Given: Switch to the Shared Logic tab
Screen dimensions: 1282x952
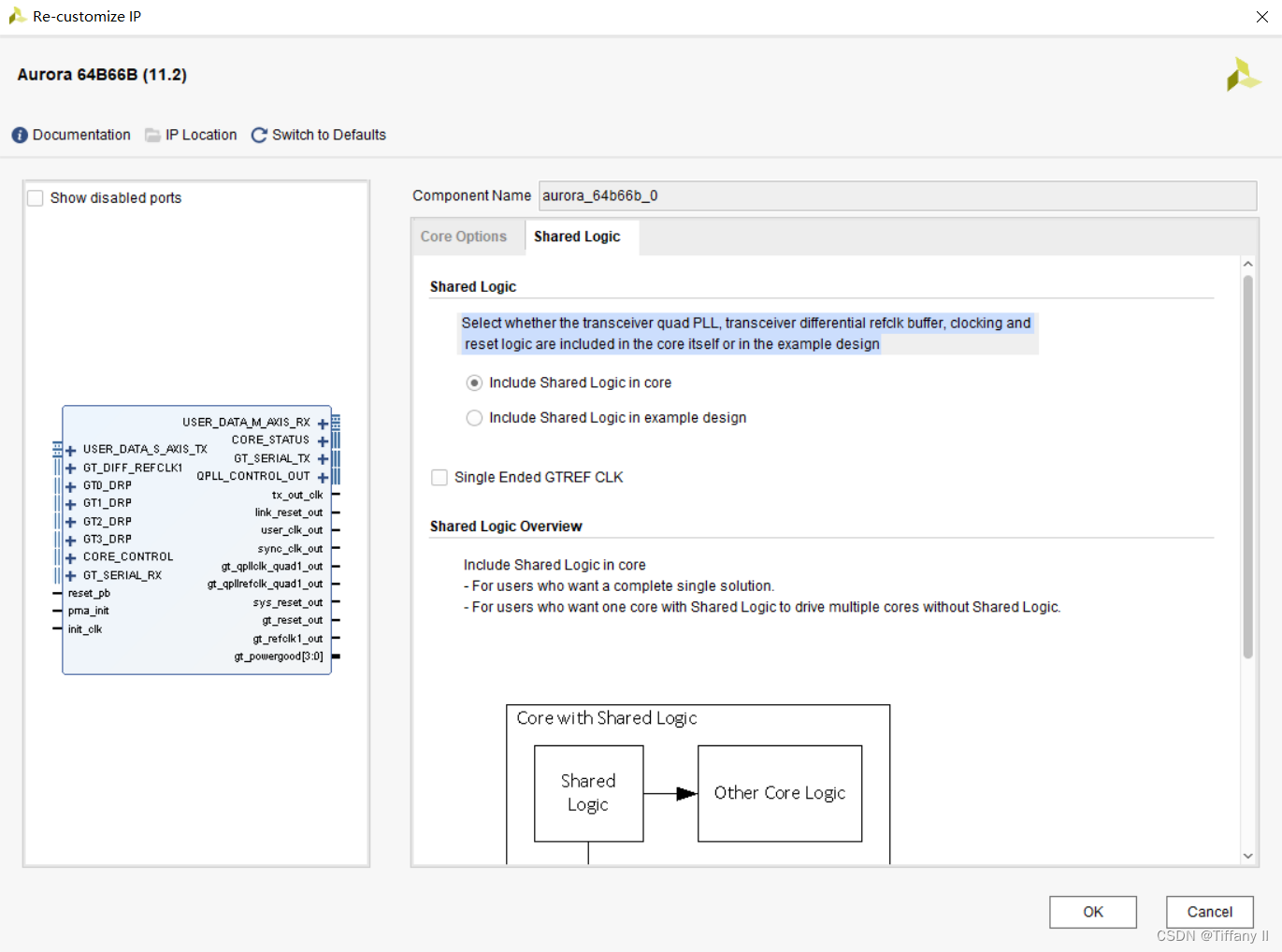Looking at the screenshot, I should tap(577, 237).
